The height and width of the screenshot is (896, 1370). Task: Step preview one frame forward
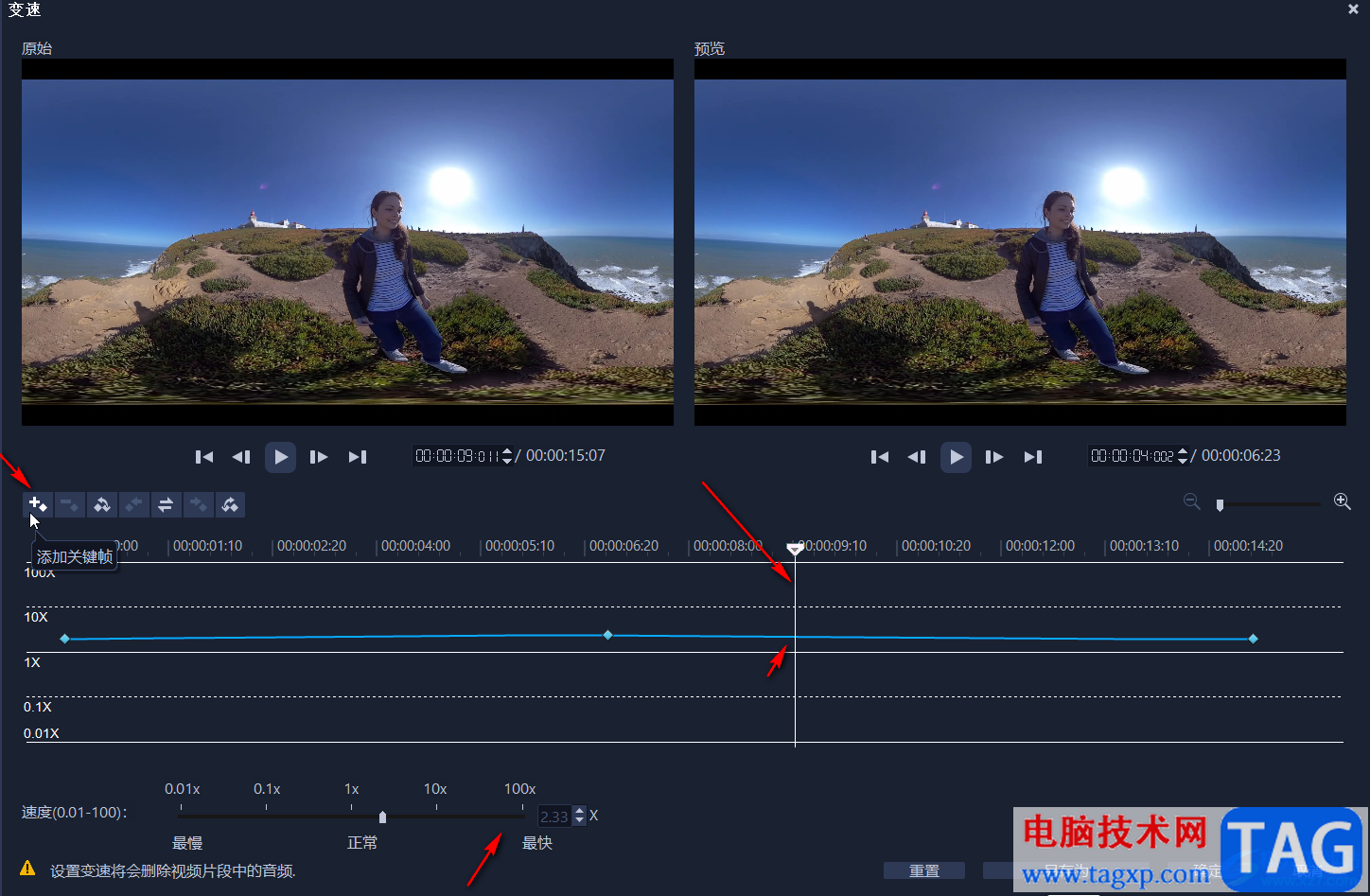(x=993, y=457)
